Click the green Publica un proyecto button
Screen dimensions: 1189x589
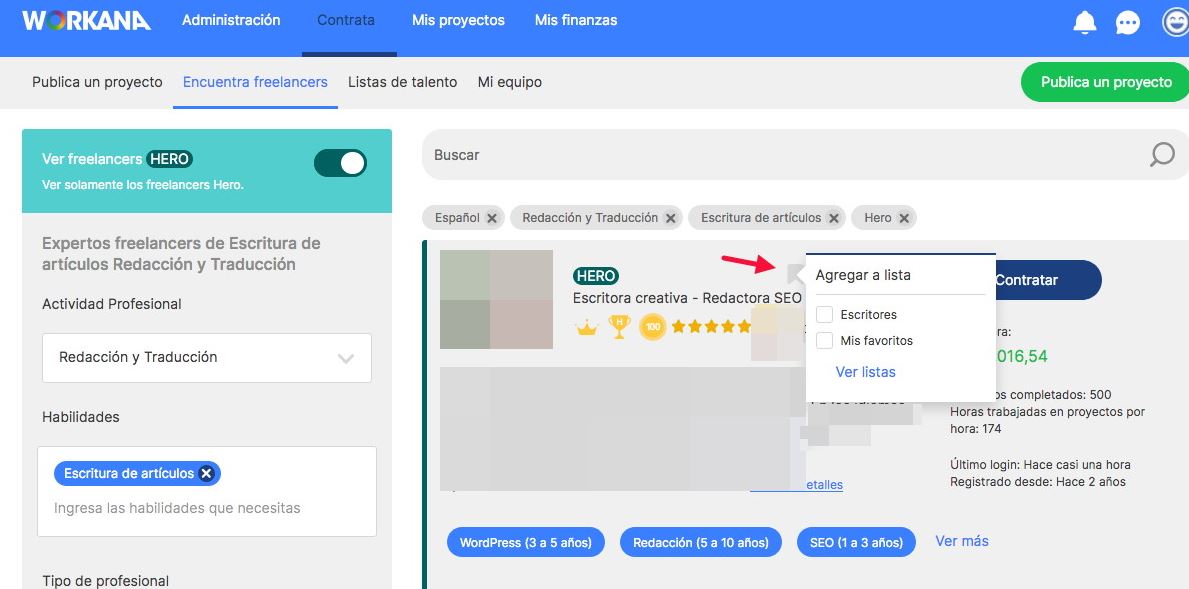pyautogui.click(x=1105, y=82)
